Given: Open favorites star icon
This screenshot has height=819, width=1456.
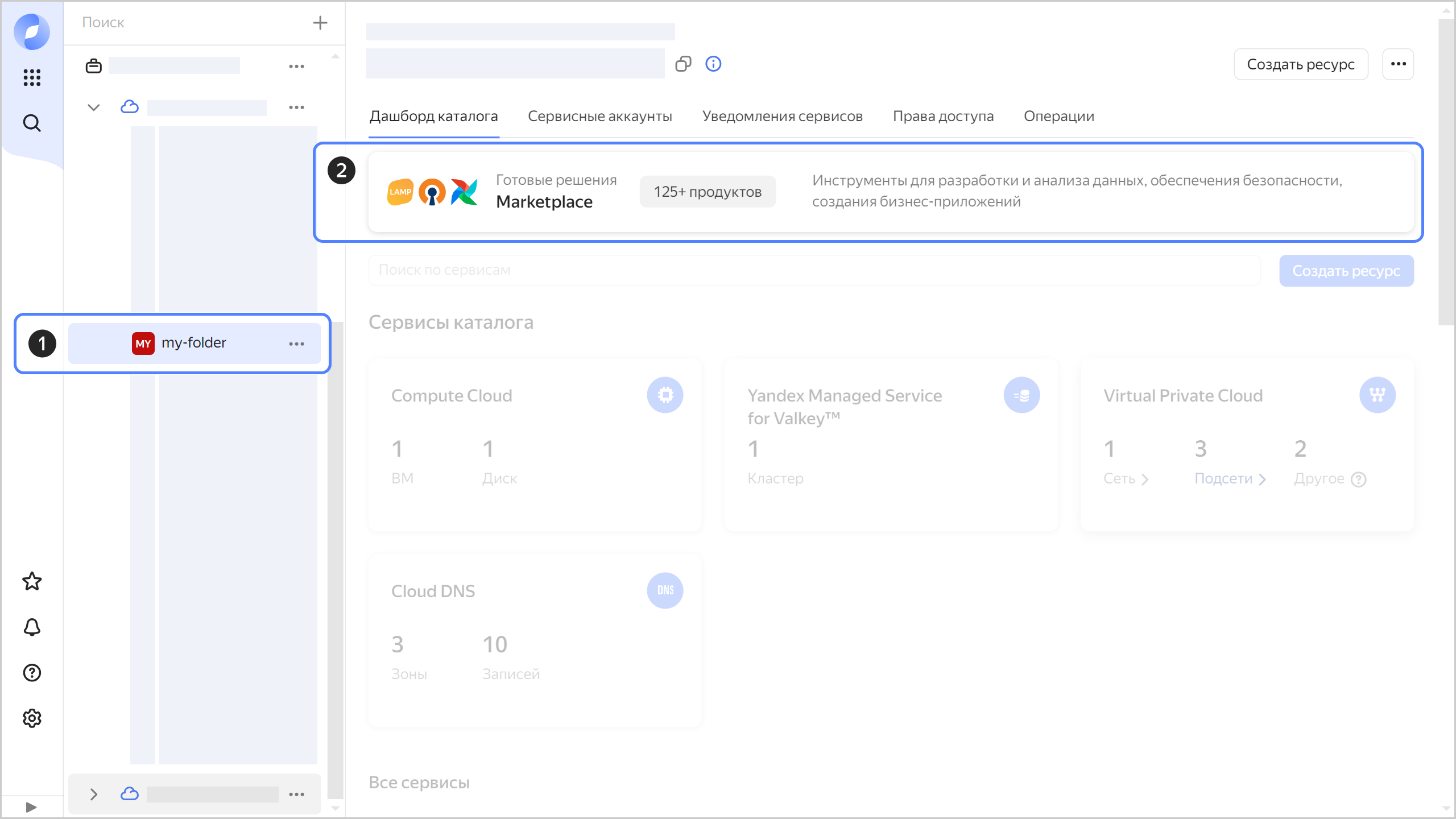Looking at the screenshot, I should tap(32, 581).
